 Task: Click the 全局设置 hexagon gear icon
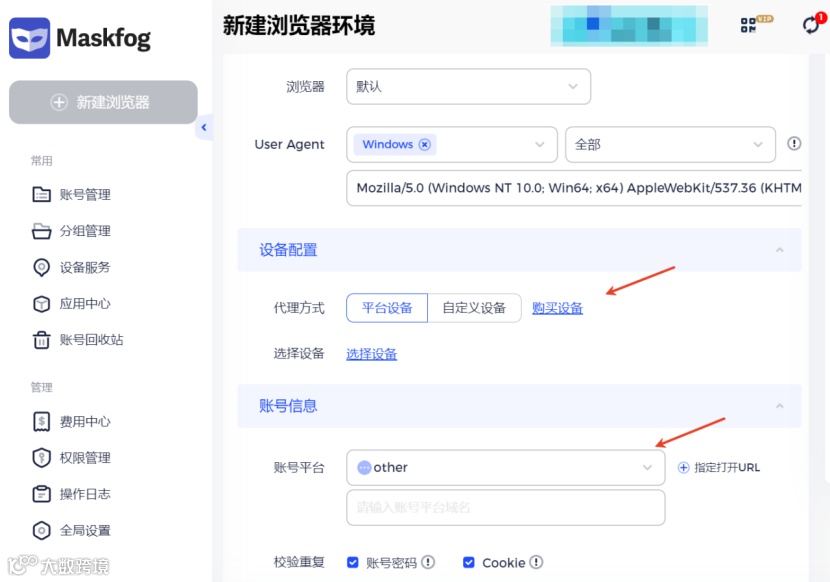coord(41,530)
